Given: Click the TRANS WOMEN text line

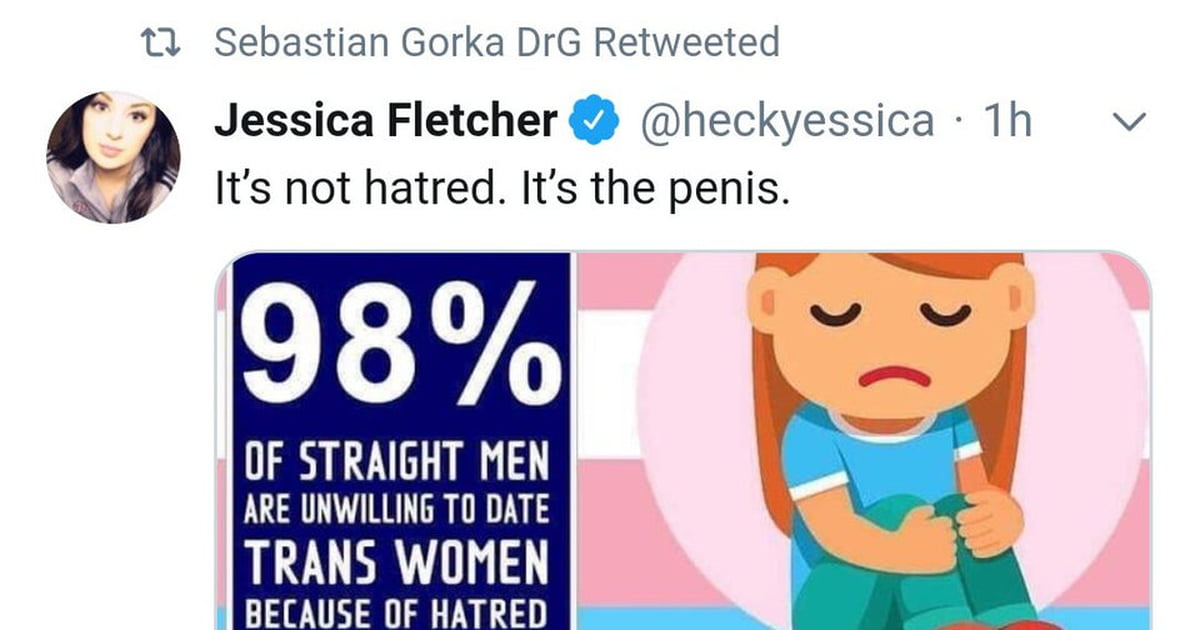Looking at the screenshot, I should coord(398,561).
